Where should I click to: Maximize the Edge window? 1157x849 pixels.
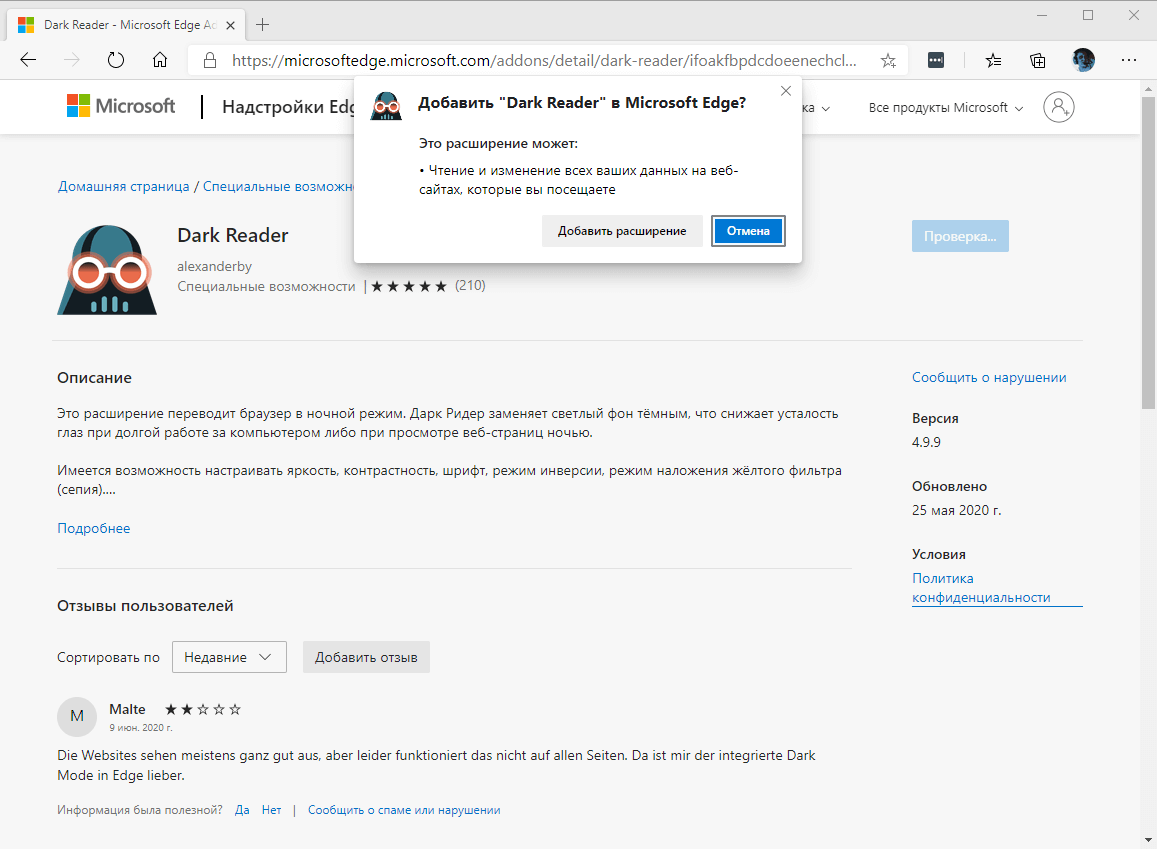[1088, 15]
